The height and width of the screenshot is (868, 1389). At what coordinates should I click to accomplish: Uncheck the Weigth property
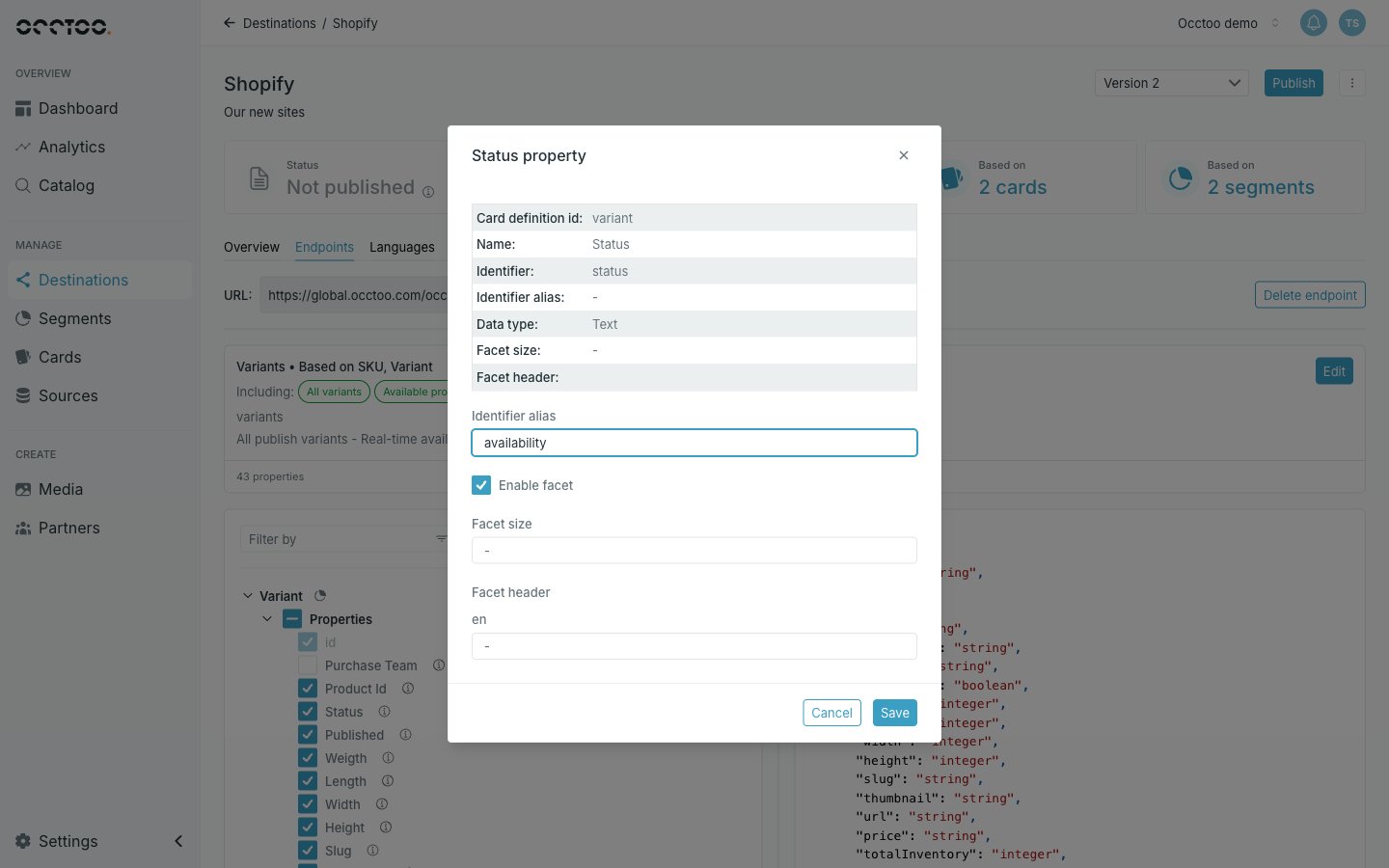coord(308,758)
